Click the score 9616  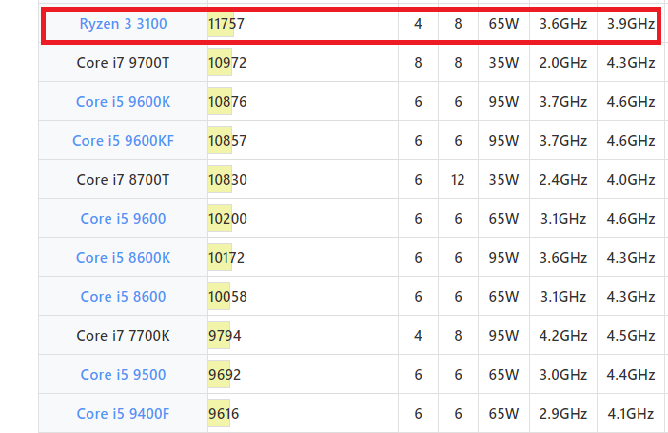pos(224,413)
